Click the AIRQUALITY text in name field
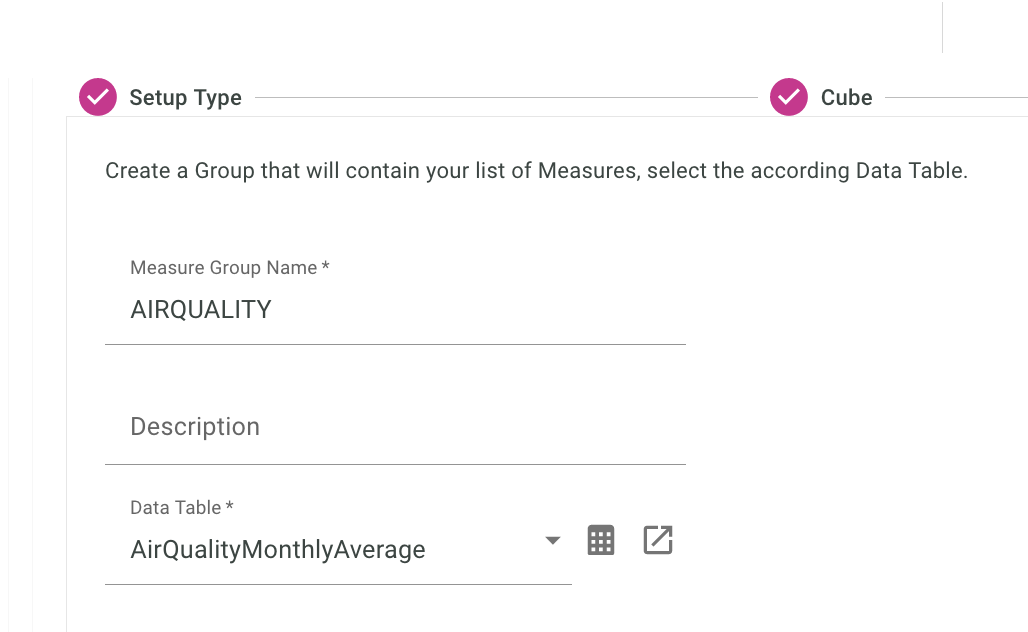Screen dimensions: 1028x632 (x=201, y=309)
